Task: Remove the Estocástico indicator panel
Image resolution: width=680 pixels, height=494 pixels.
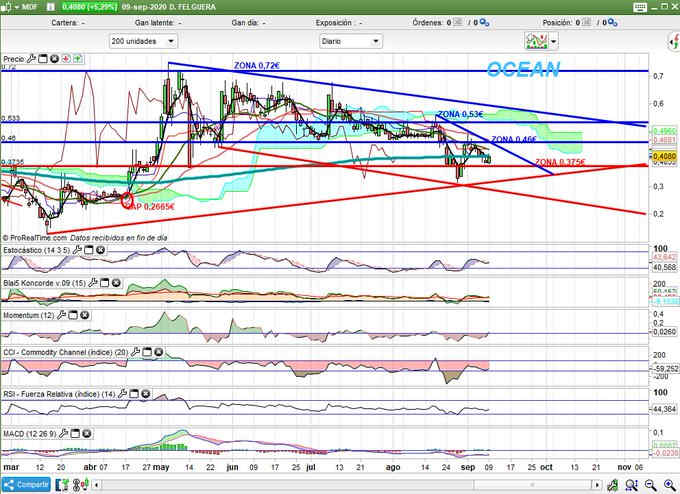Action: [x=100, y=249]
